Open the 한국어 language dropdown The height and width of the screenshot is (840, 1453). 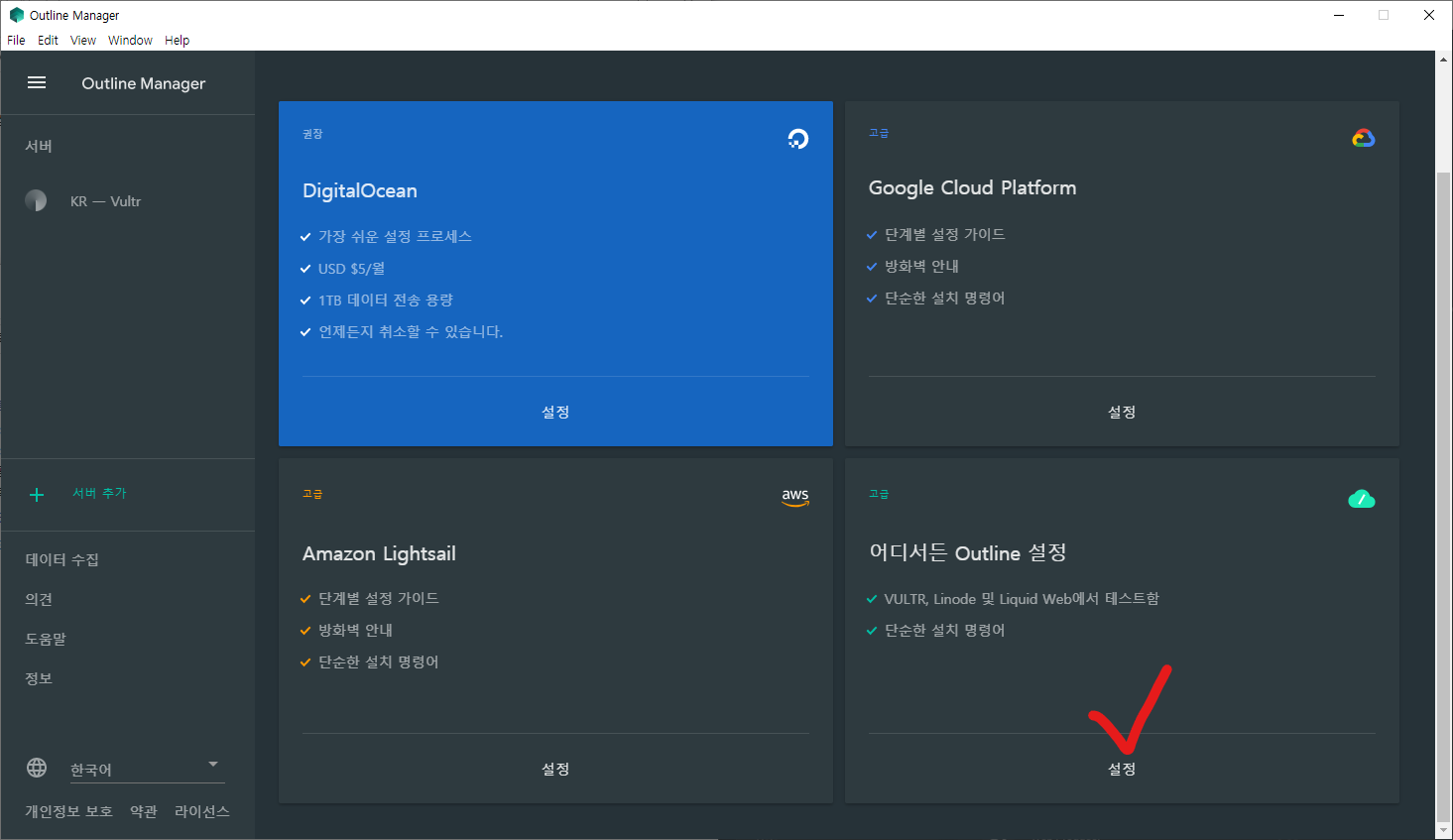click(x=146, y=769)
